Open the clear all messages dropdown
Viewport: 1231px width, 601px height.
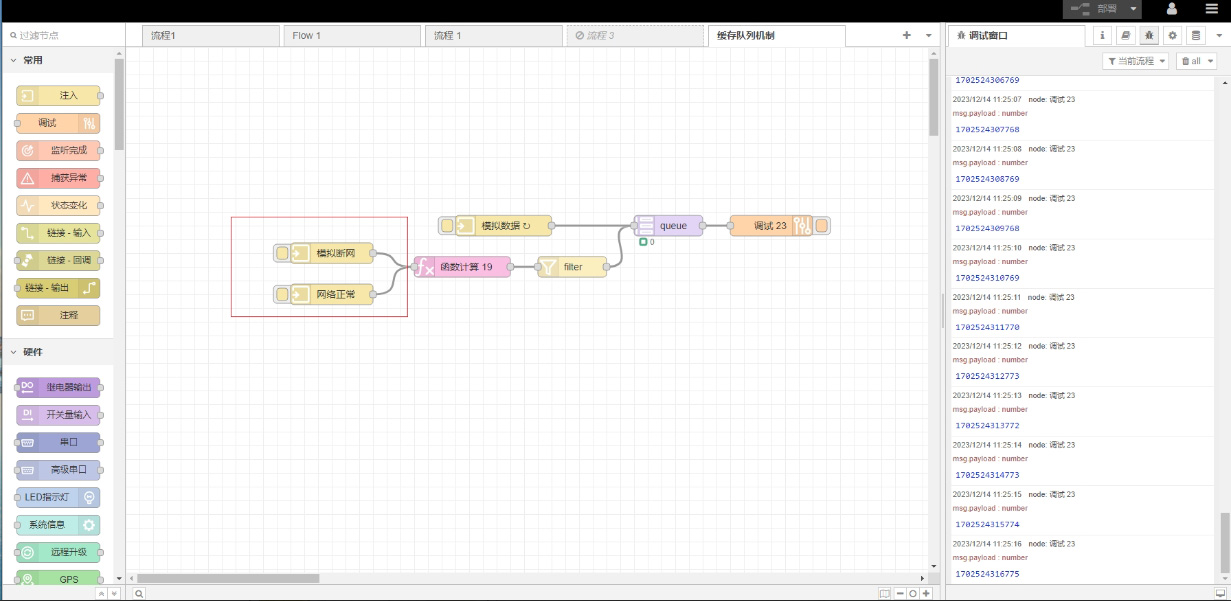(x=1196, y=61)
